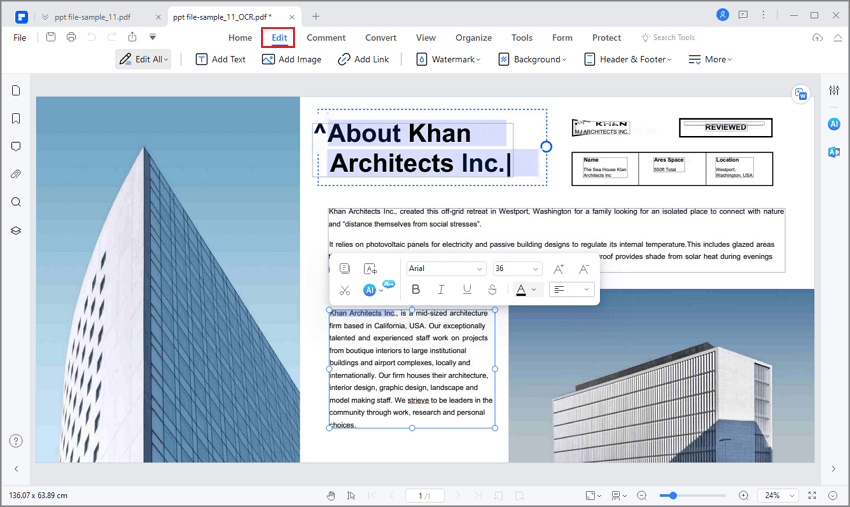Viewport: 850px width, 507px height.
Task: Open the Form tab
Action: 562,37
